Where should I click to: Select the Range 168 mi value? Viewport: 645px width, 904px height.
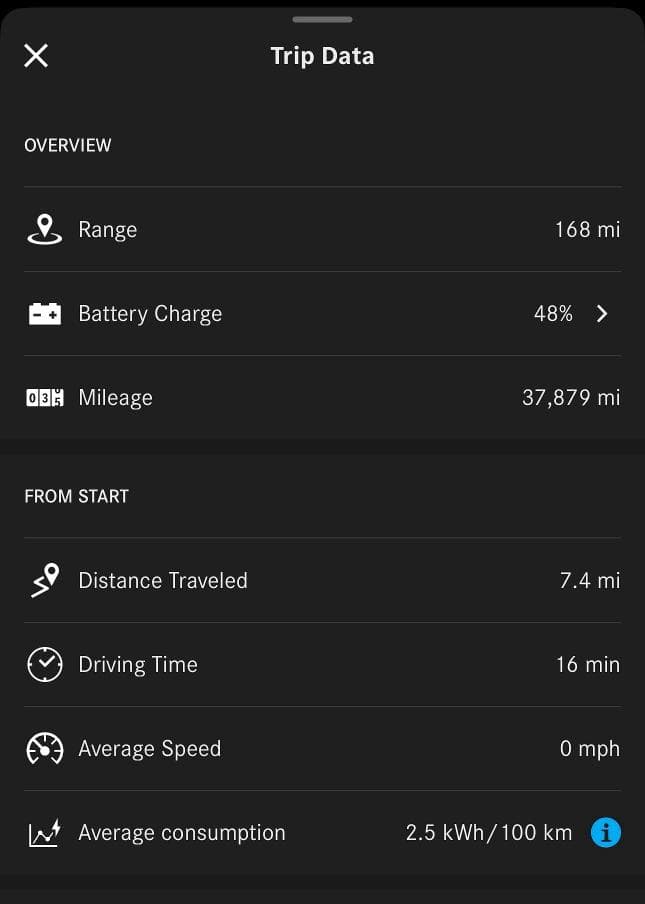(x=587, y=229)
